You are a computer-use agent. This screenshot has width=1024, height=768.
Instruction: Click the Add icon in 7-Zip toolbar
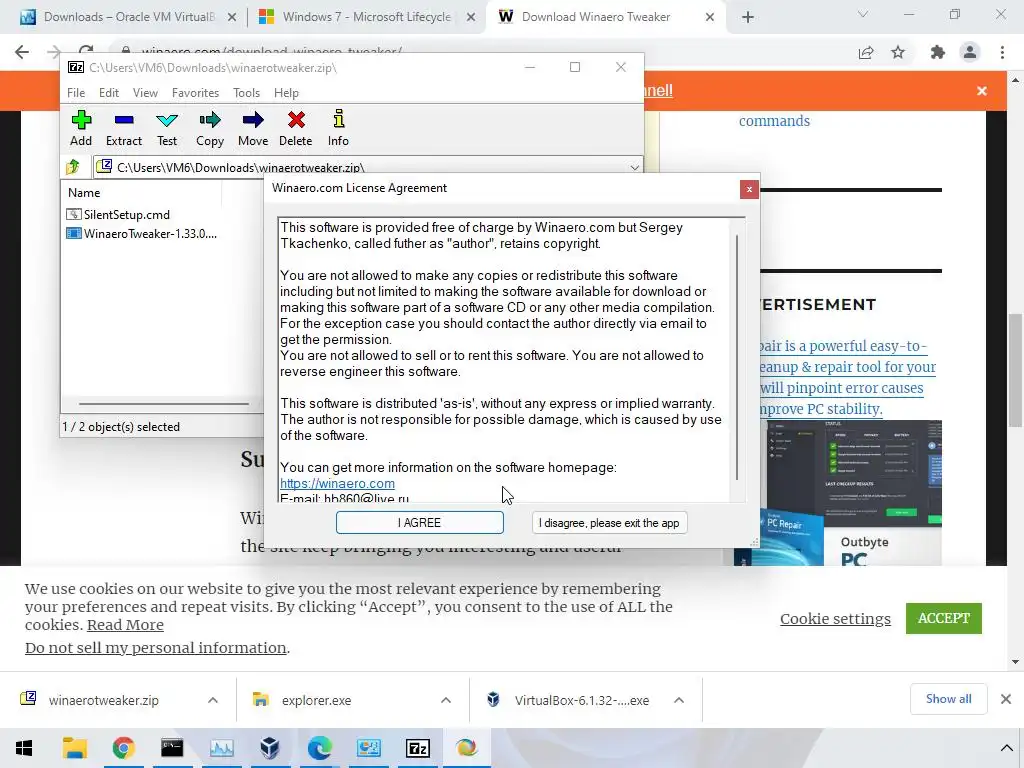81,128
